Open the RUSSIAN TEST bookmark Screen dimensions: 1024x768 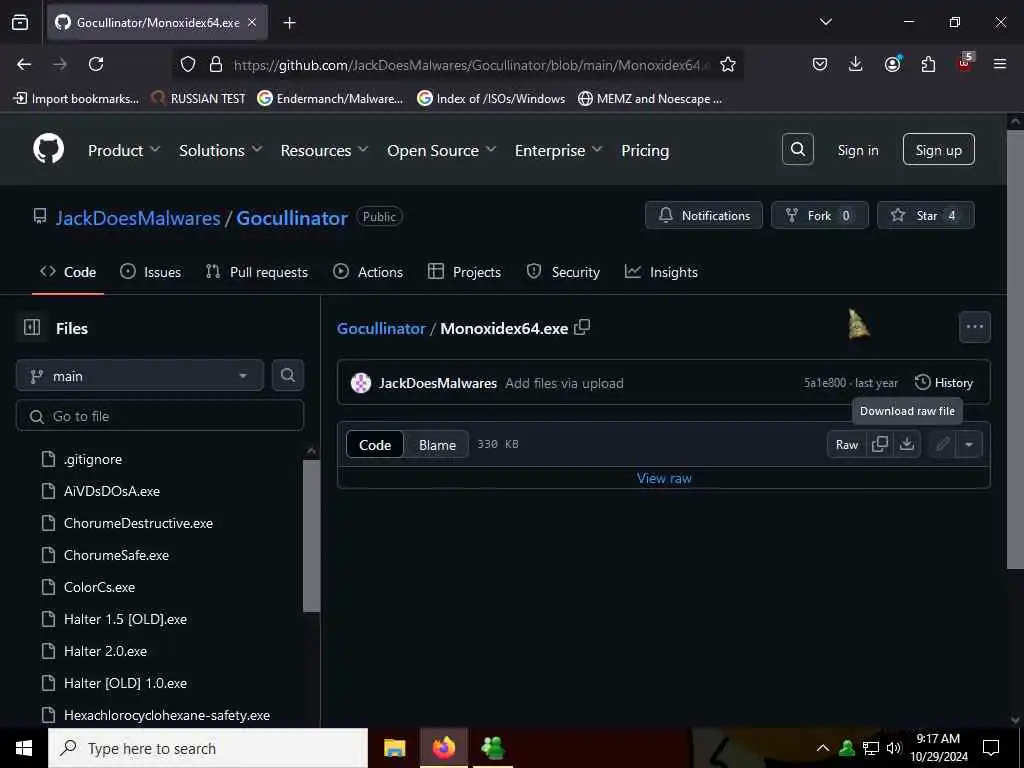(x=198, y=99)
